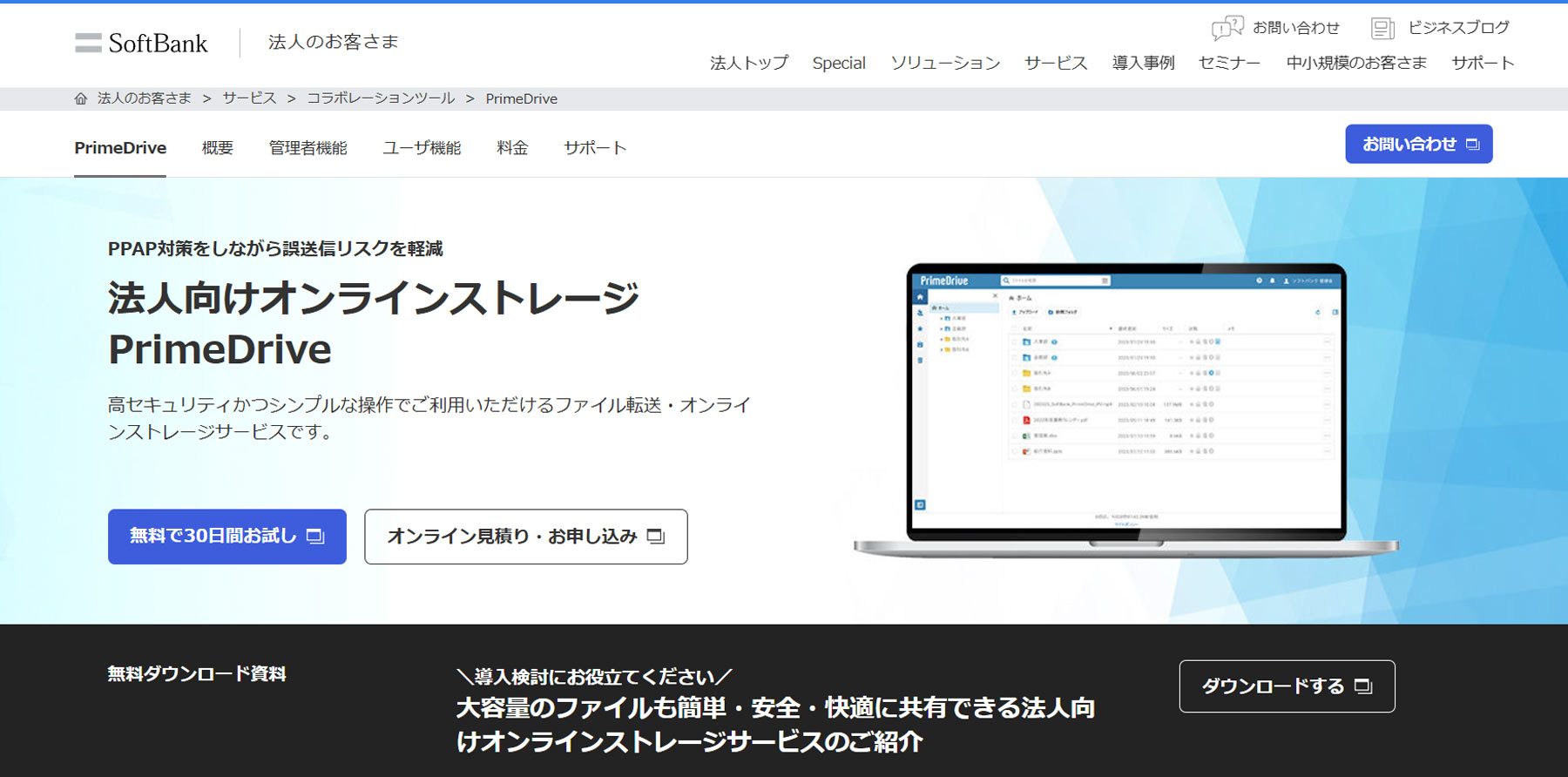Switch to the 管理者機能 tab
Viewport: 1568px width, 777px height.
click(x=308, y=148)
